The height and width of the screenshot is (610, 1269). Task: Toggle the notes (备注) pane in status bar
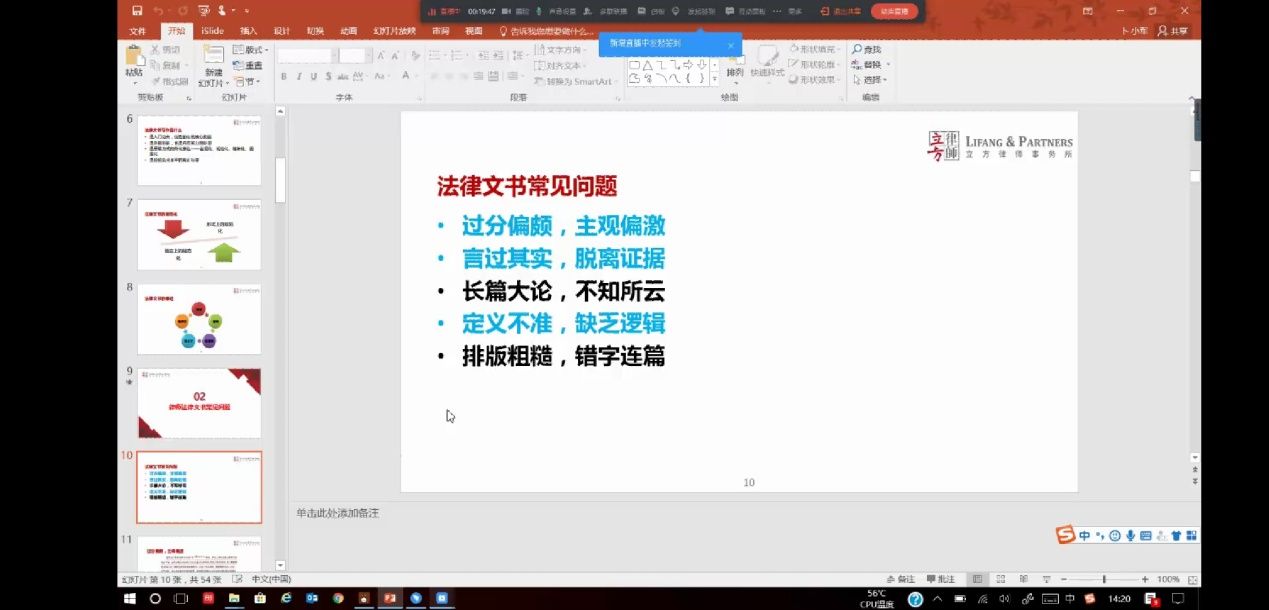click(901, 579)
